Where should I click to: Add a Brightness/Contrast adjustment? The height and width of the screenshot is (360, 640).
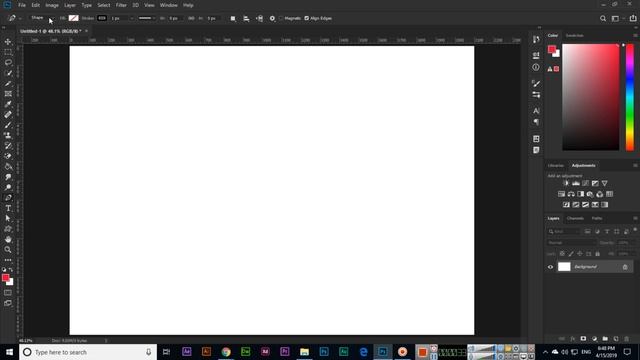[x=566, y=183]
